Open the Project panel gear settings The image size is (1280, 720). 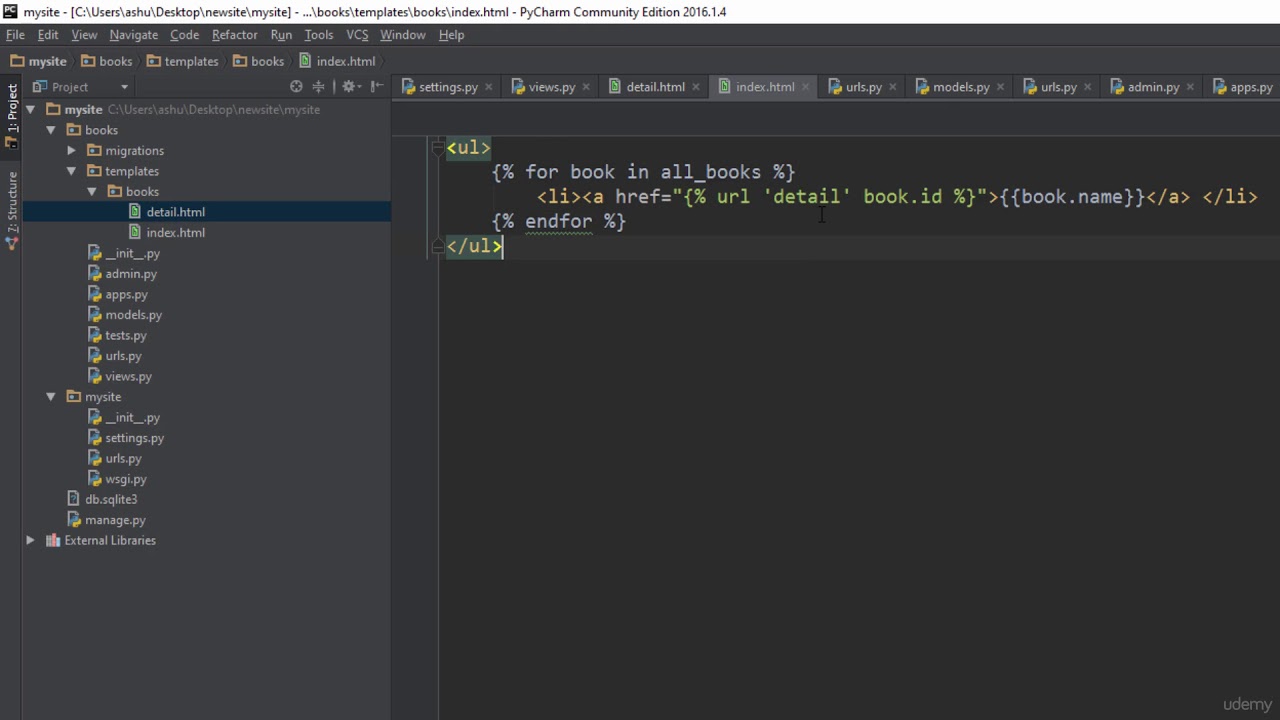pos(349,87)
